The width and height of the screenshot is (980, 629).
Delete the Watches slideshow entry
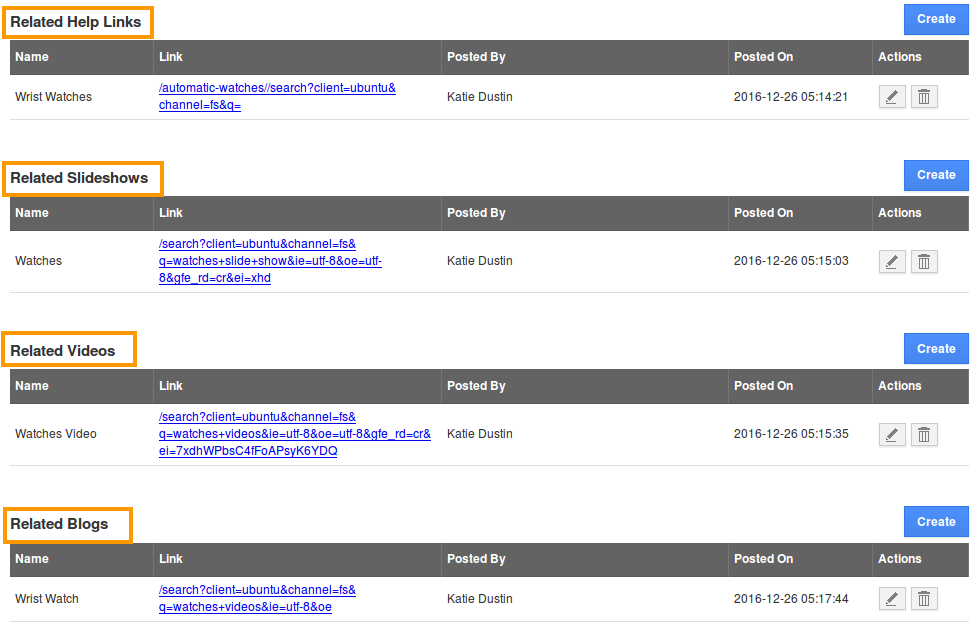(x=924, y=261)
